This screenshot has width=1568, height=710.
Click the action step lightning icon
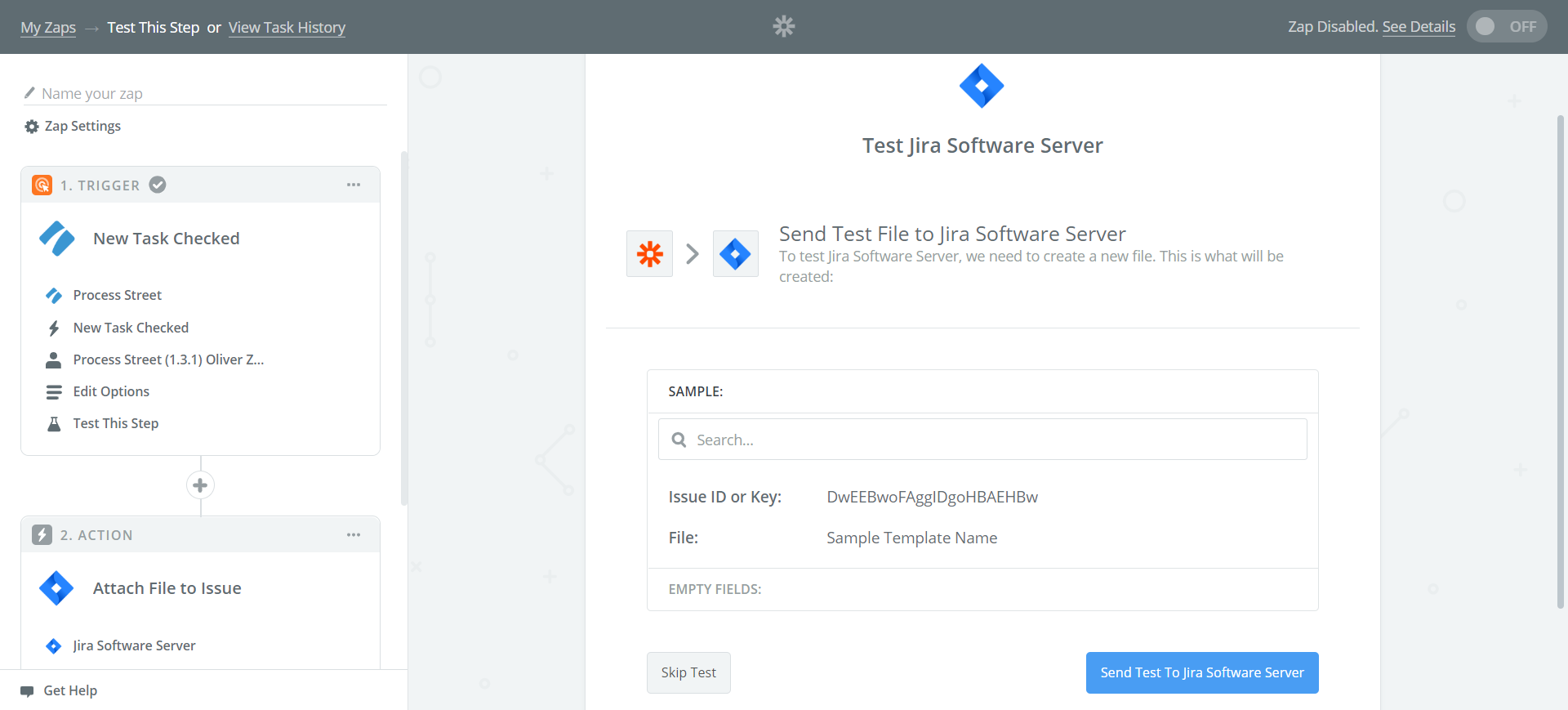[42, 535]
